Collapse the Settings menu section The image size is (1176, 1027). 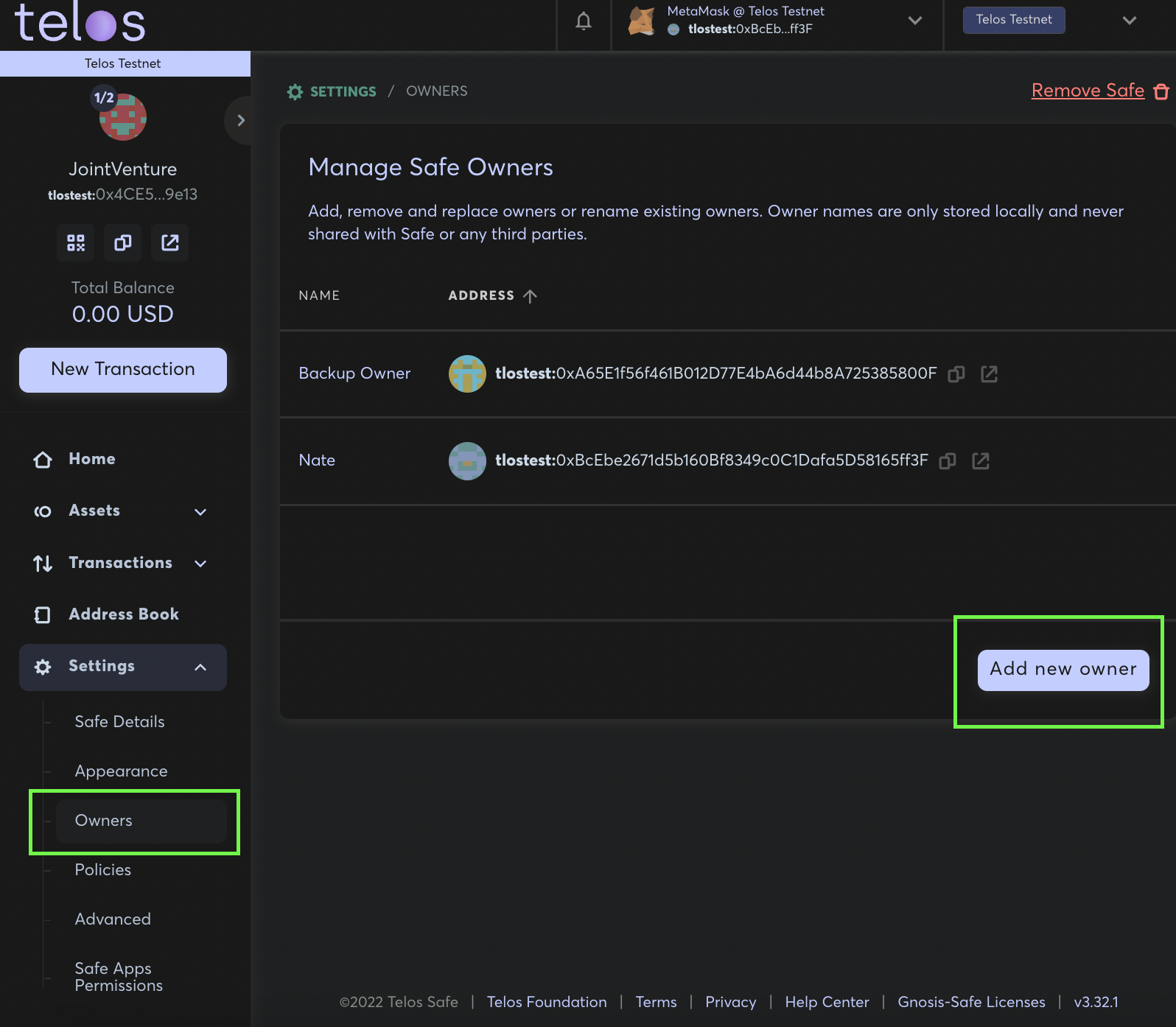200,667
